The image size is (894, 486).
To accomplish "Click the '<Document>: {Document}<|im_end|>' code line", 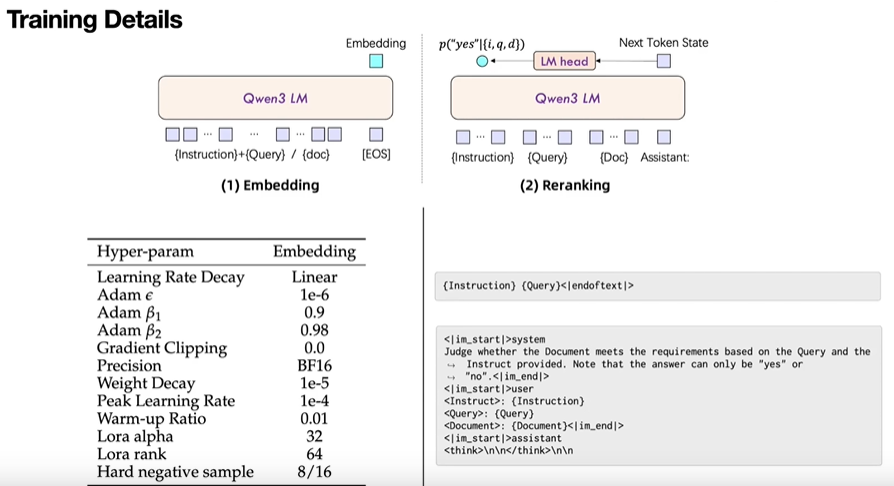I will tap(534, 426).
